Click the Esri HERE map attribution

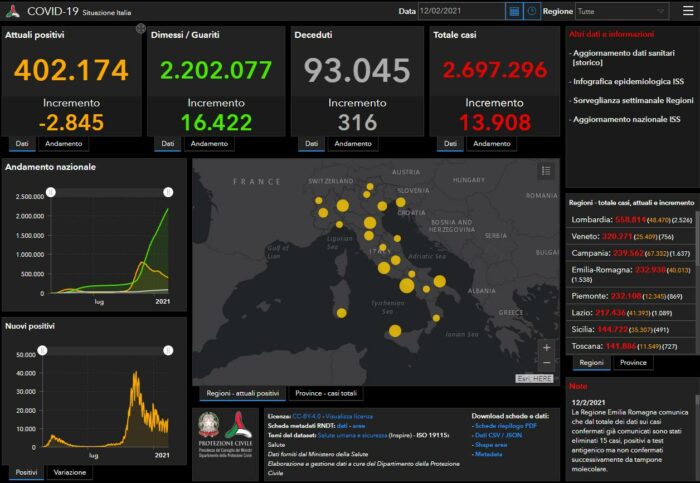point(534,379)
